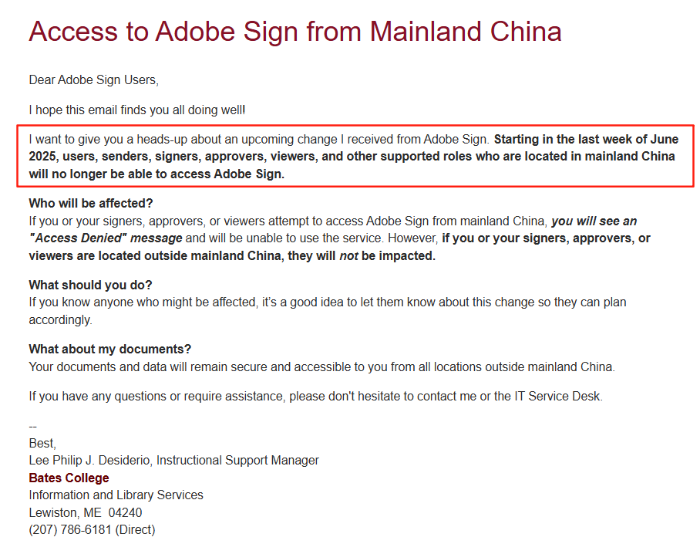
Task: Click the name 'Lee Philip J. Desiderio'
Action: coord(89,460)
